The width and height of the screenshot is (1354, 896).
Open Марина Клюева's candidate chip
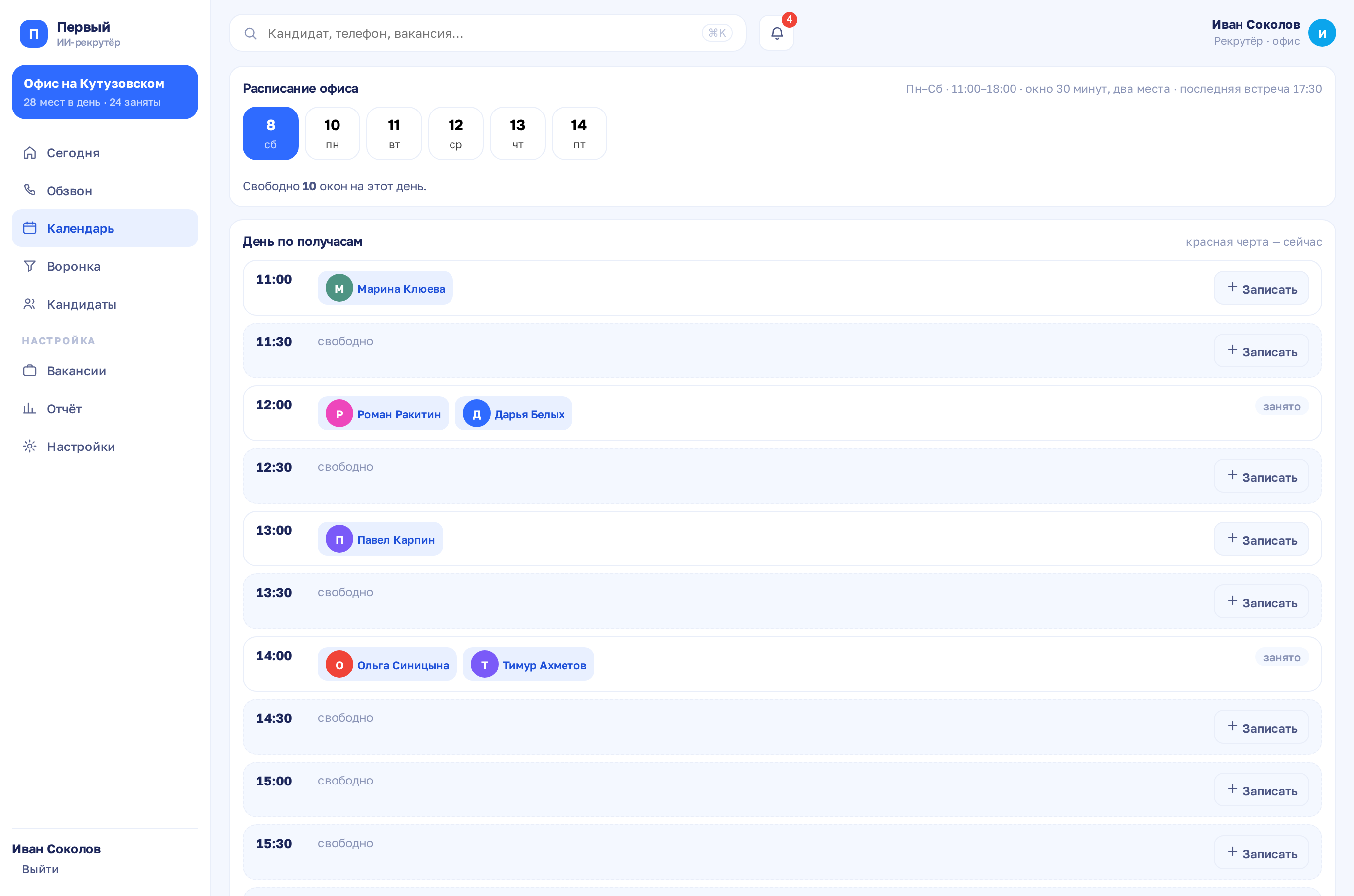coord(385,288)
